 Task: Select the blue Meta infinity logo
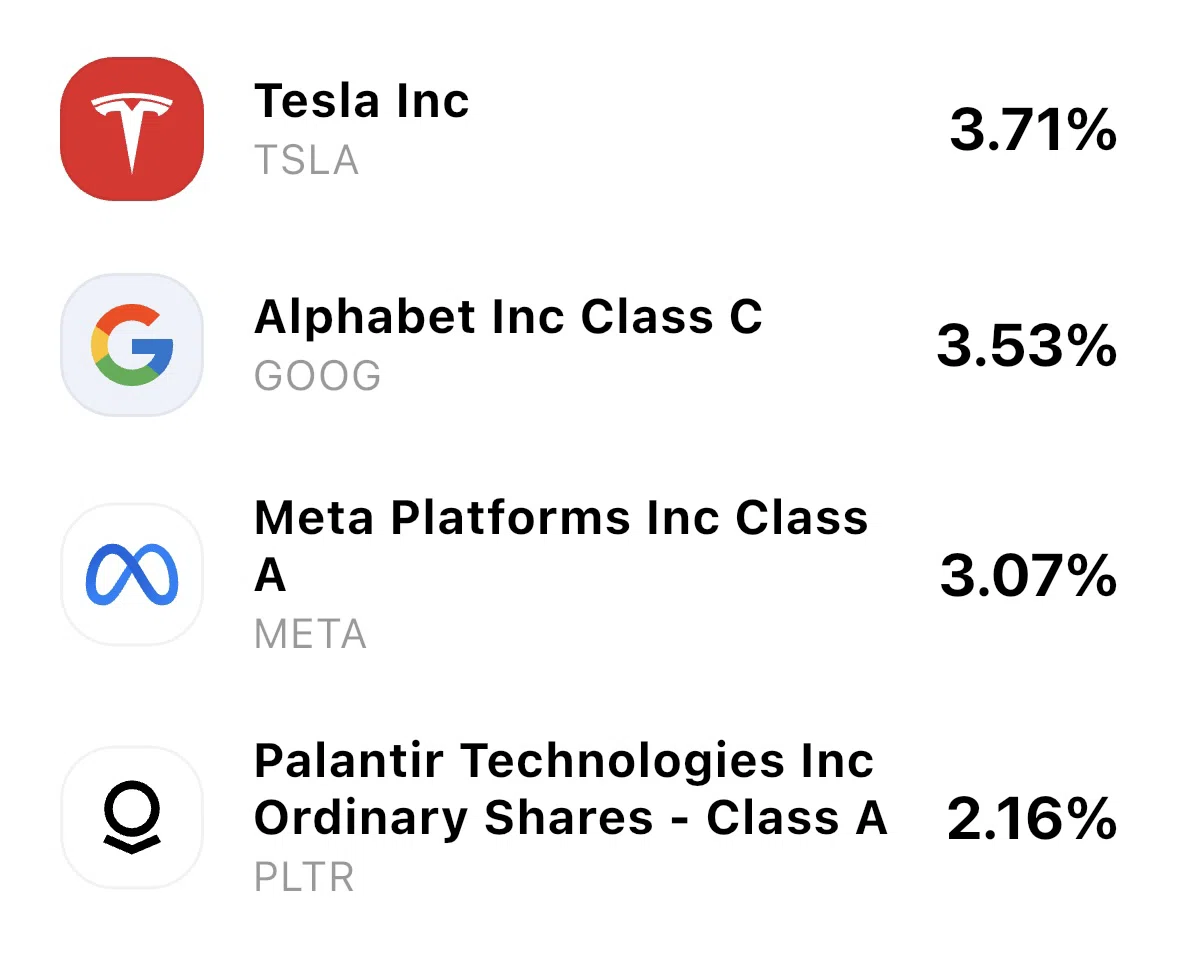click(x=132, y=575)
